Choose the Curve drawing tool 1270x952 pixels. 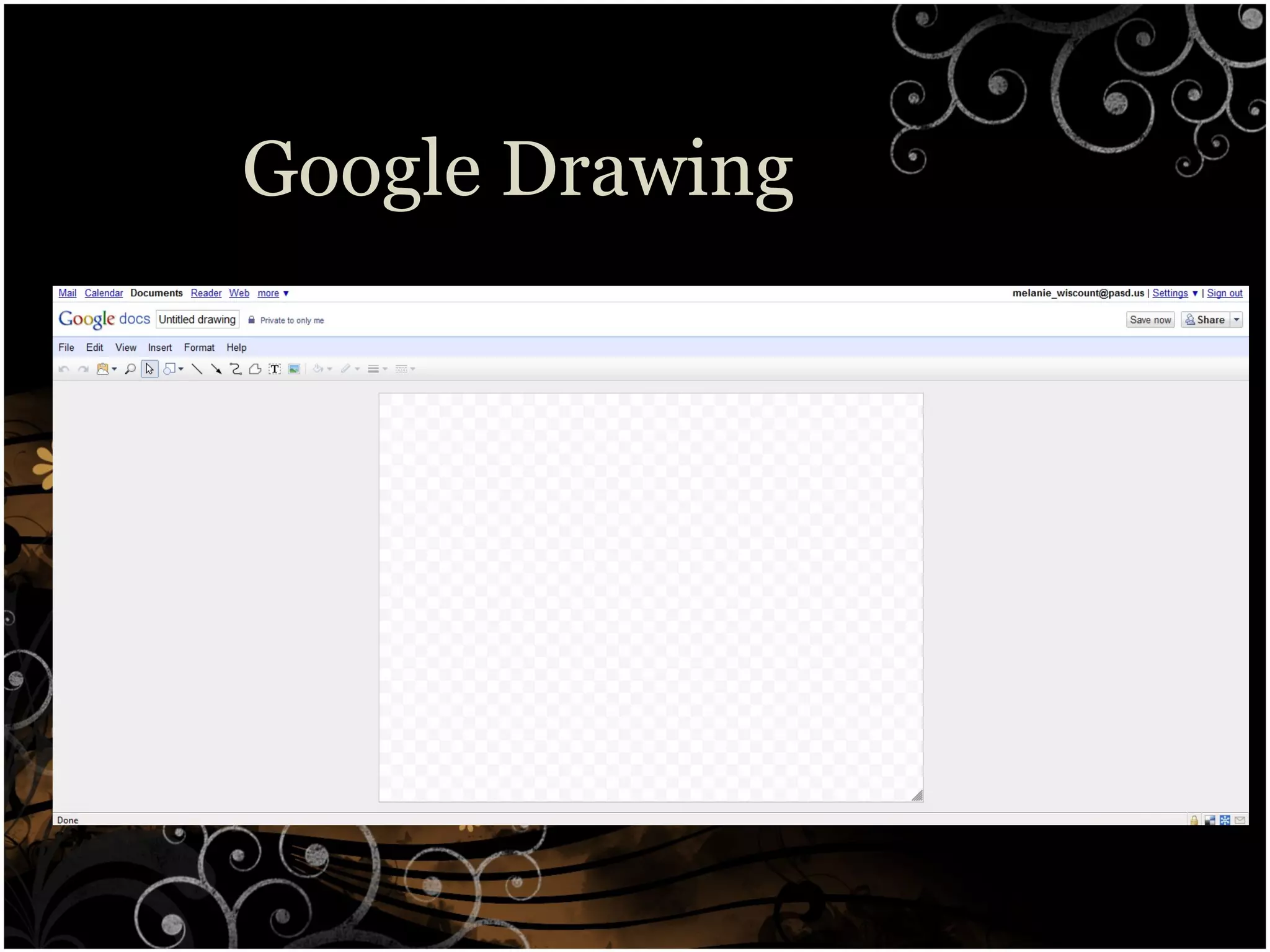pyautogui.click(x=236, y=369)
